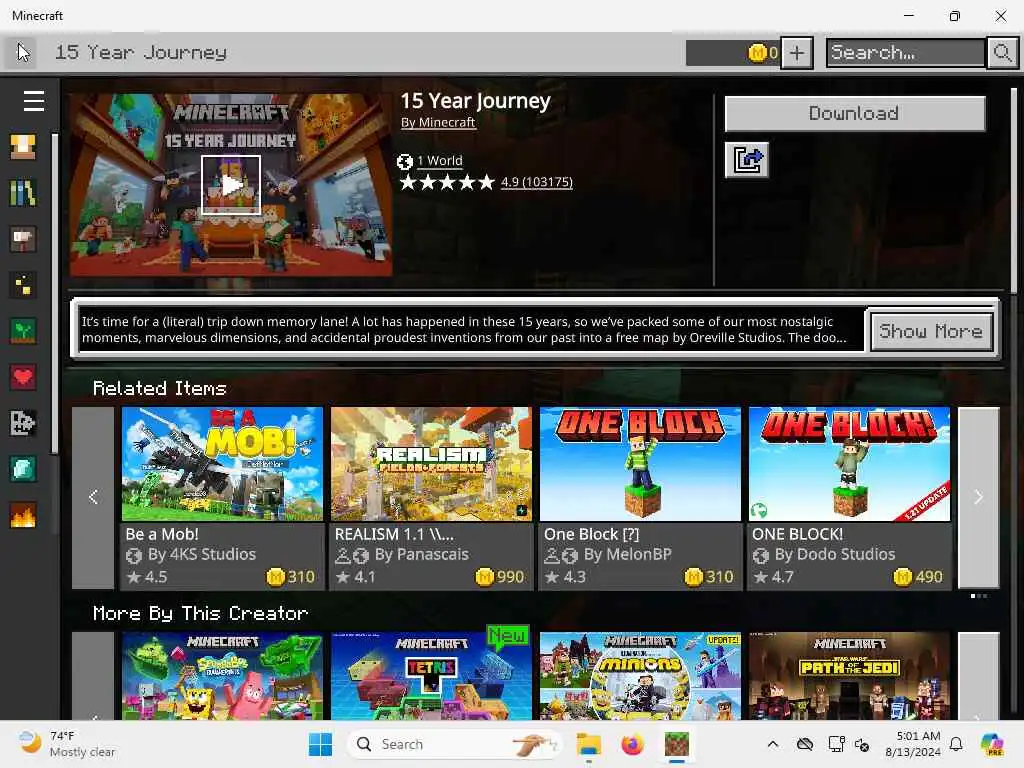Image resolution: width=1024 pixels, height=768 pixels.
Task: Open the Copilot icon in the taskbar
Action: 992,744
